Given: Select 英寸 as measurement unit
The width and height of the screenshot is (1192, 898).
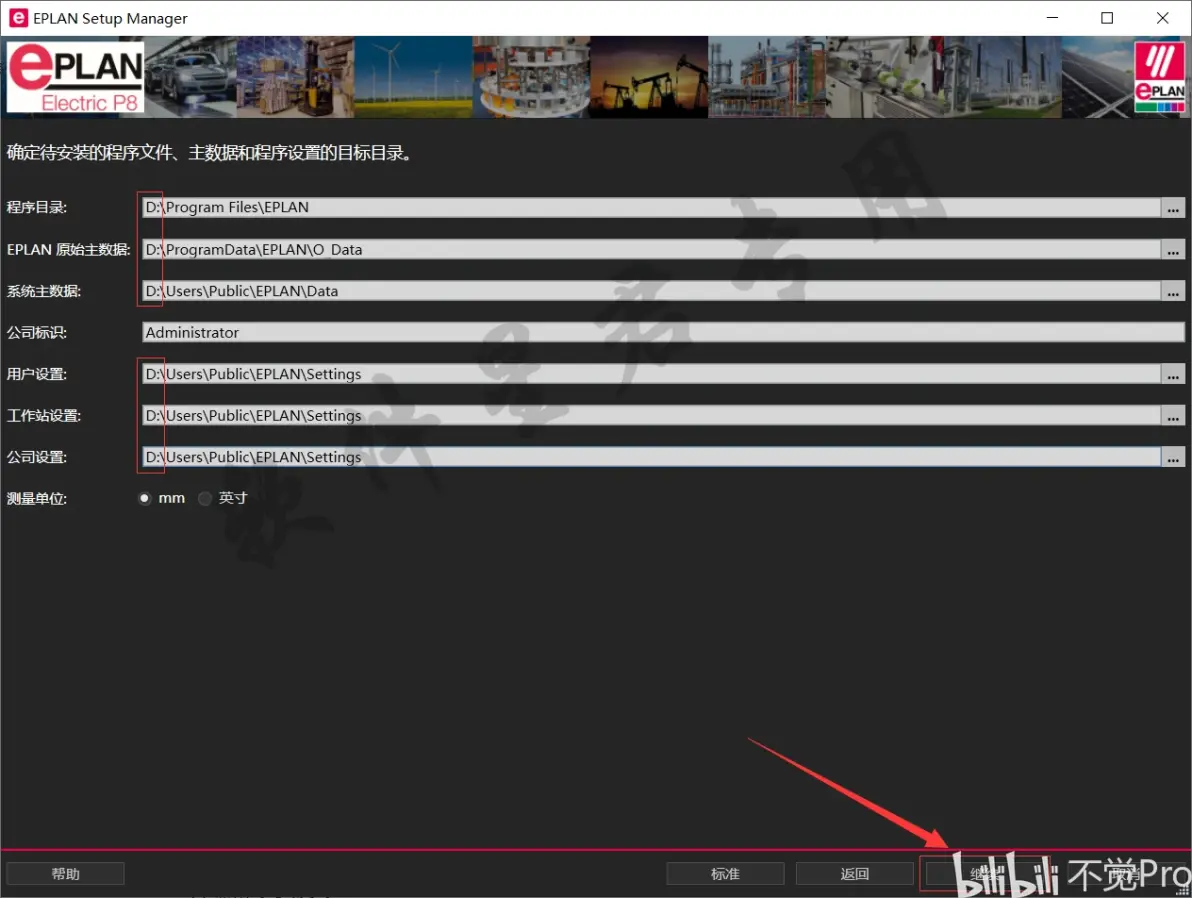Looking at the screenshot, I should [x=205, y=498].
